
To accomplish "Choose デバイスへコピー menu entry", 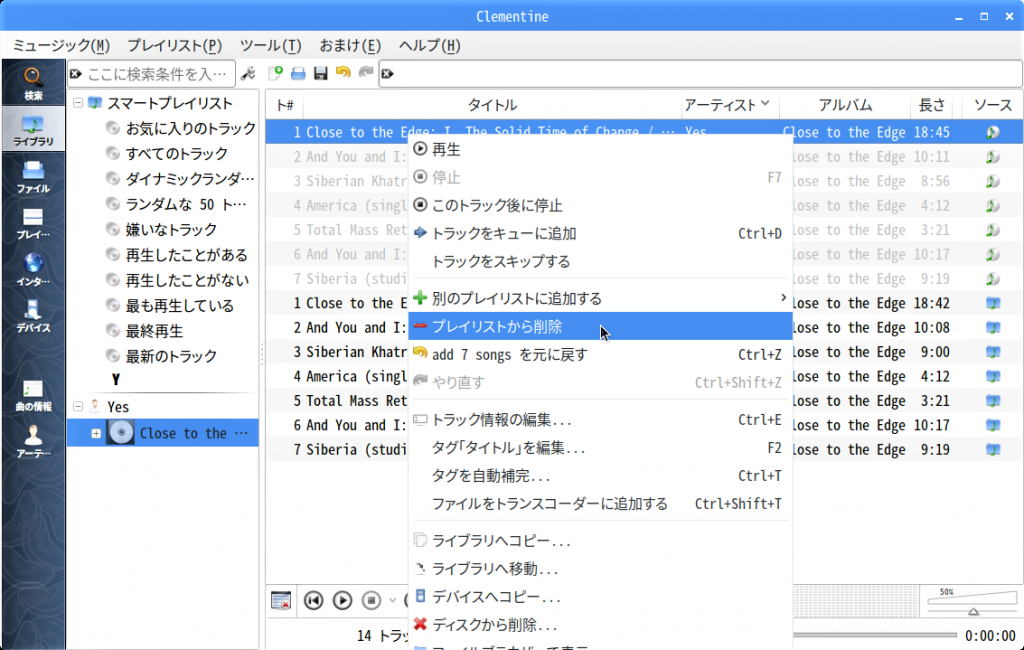I will click(600, 597).
